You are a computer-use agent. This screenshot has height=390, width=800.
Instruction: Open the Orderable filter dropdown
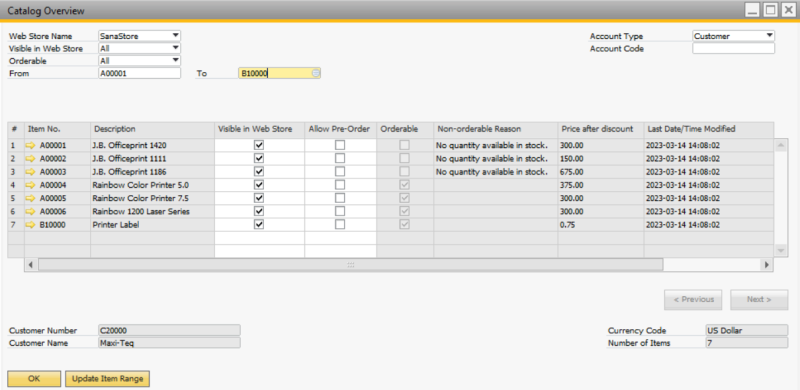pyautogui.click(x=176, y=60)
